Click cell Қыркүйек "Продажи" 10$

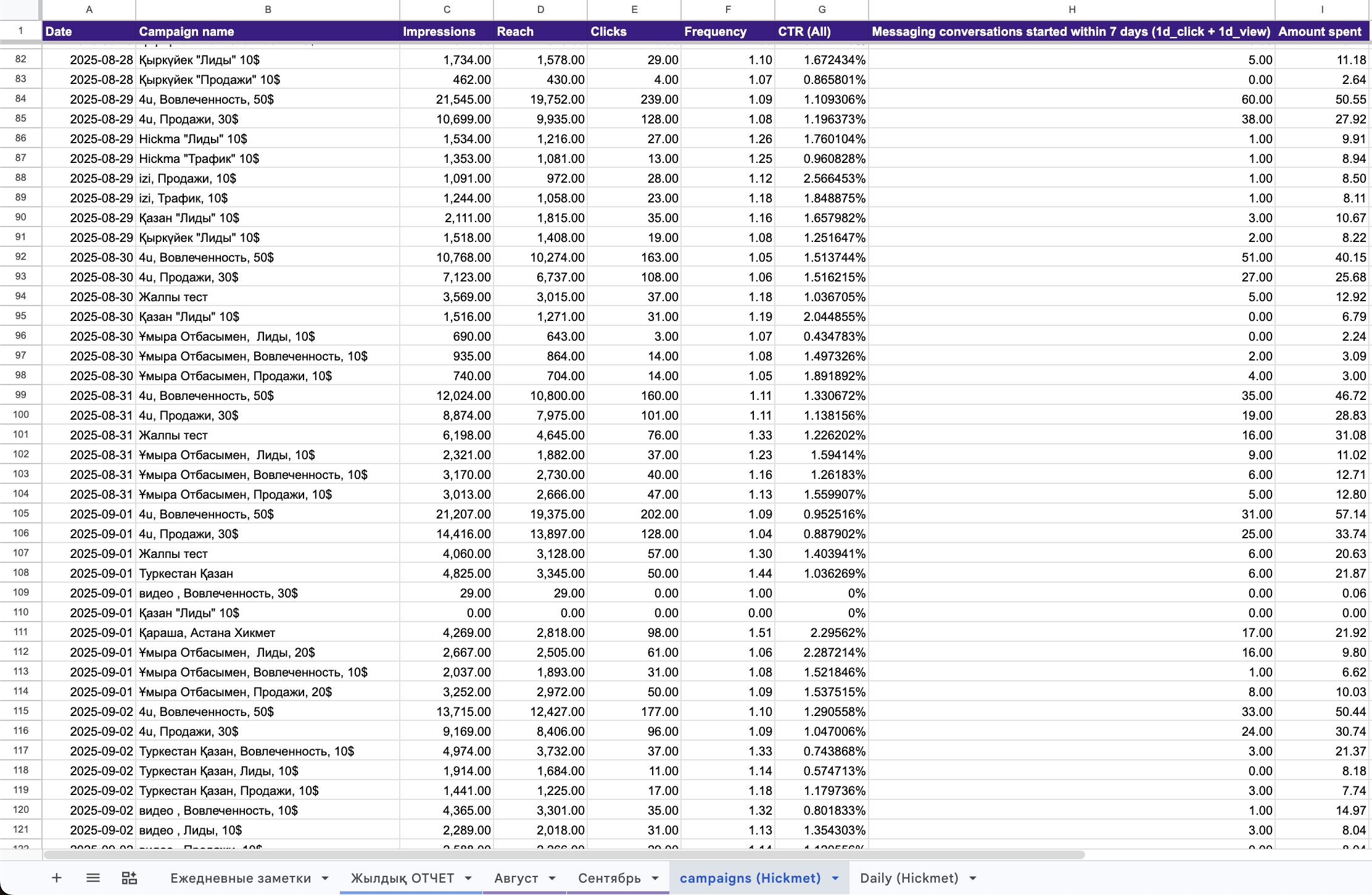(268, 80)
